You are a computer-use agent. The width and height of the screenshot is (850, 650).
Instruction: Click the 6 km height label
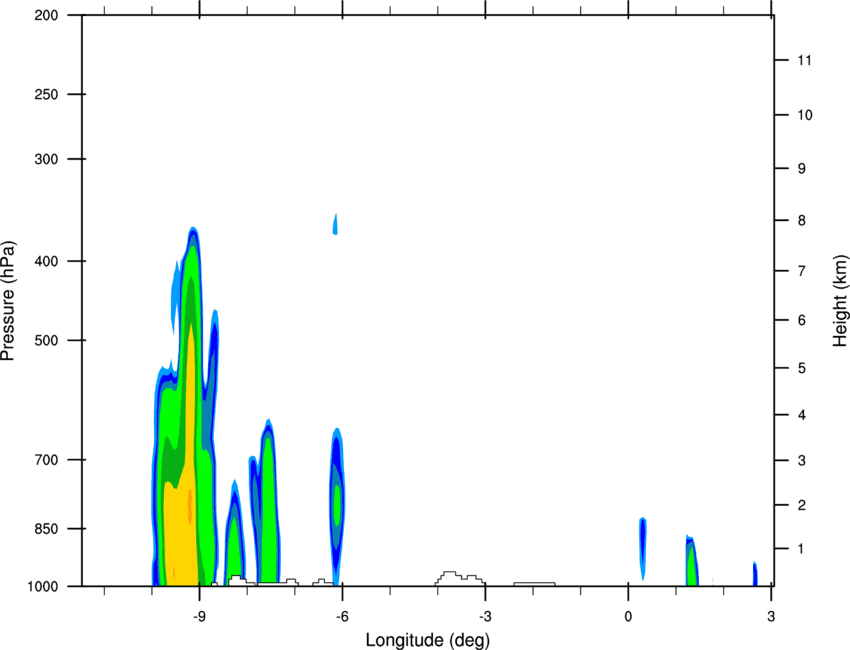[802, 320]
